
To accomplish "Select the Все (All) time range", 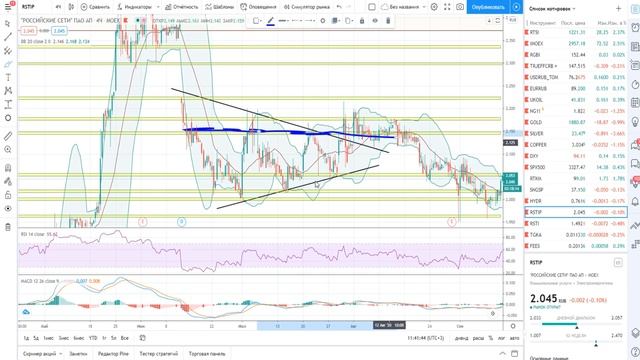I will click(x=125, y=338).
